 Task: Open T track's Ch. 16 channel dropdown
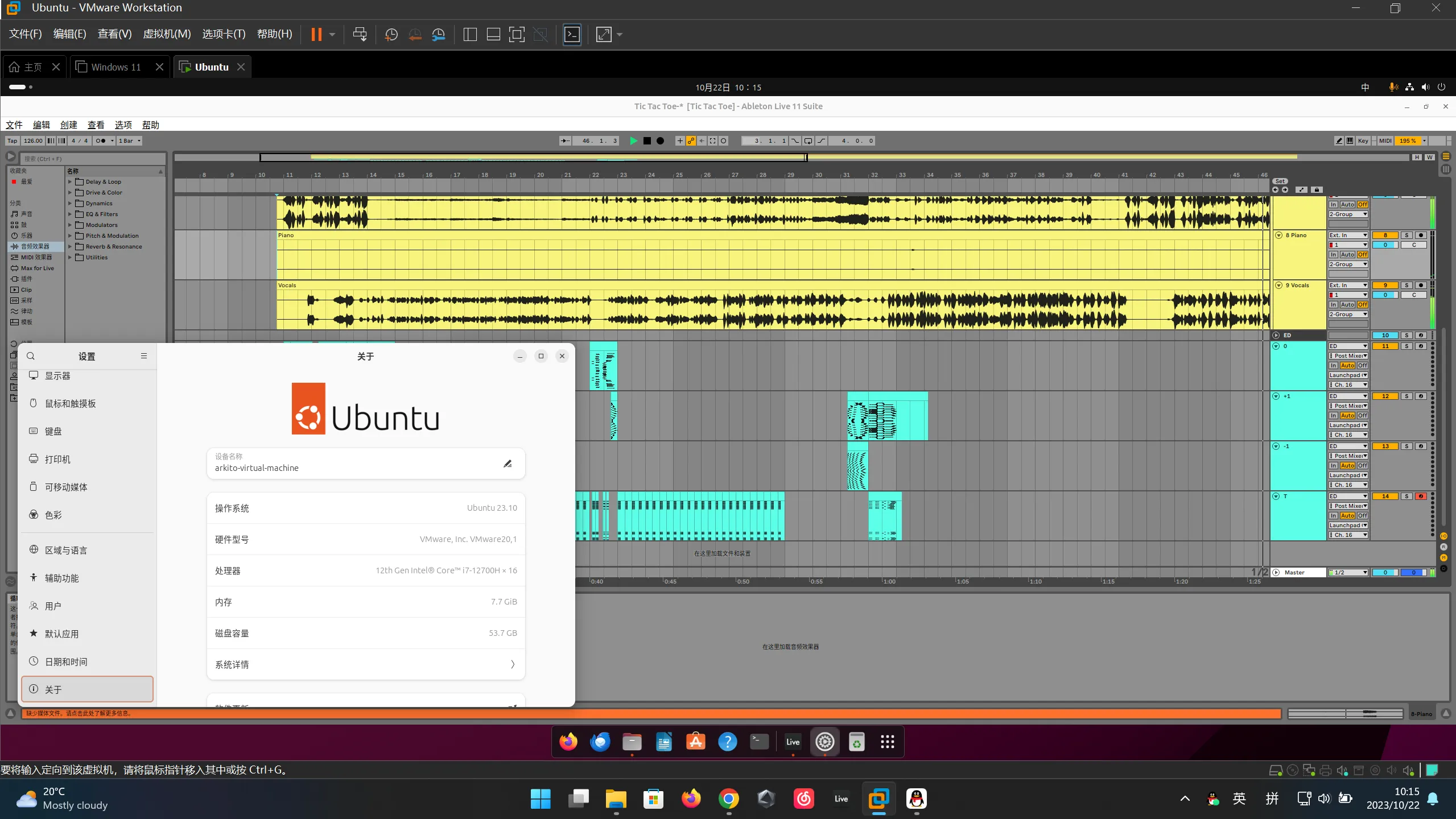1348,535
